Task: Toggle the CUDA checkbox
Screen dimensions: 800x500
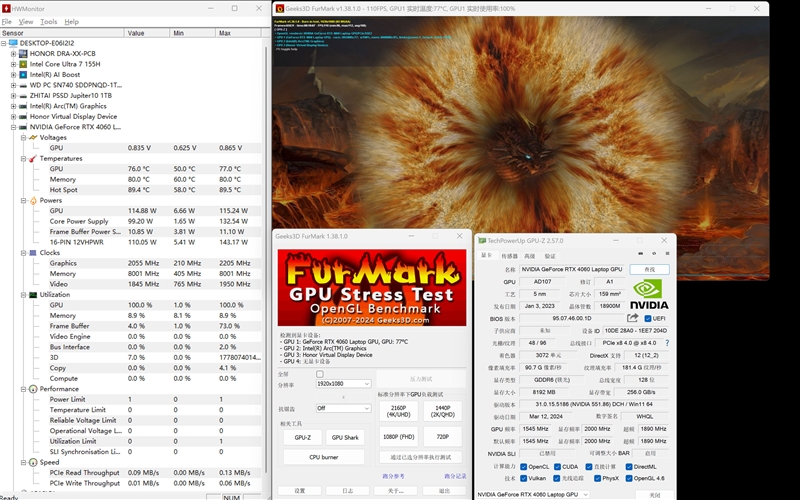Action: [557, 466]
